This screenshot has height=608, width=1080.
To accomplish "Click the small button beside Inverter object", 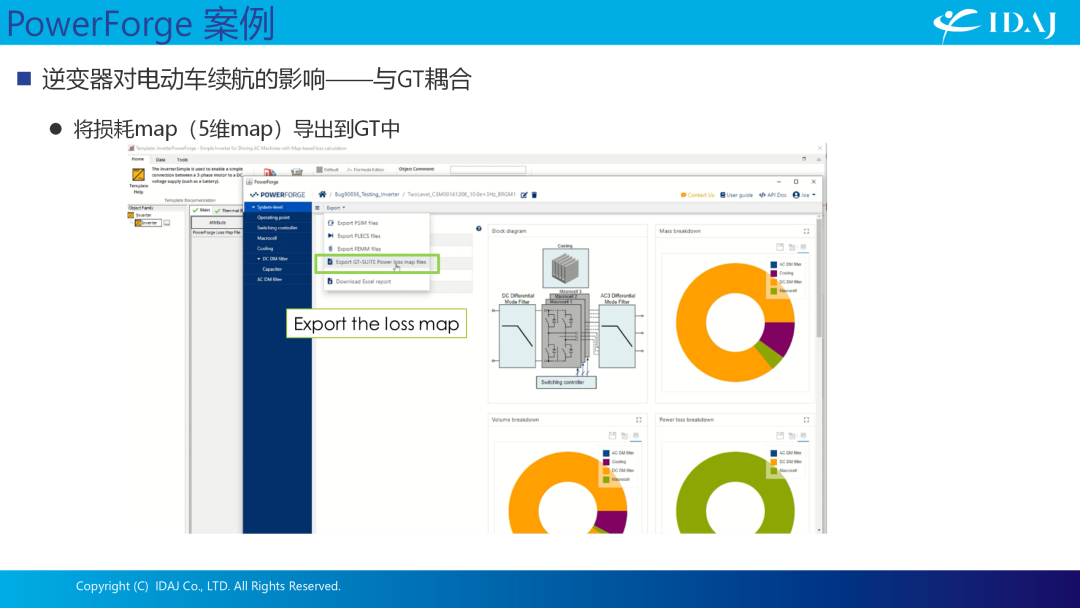I will tap(167, 222).
